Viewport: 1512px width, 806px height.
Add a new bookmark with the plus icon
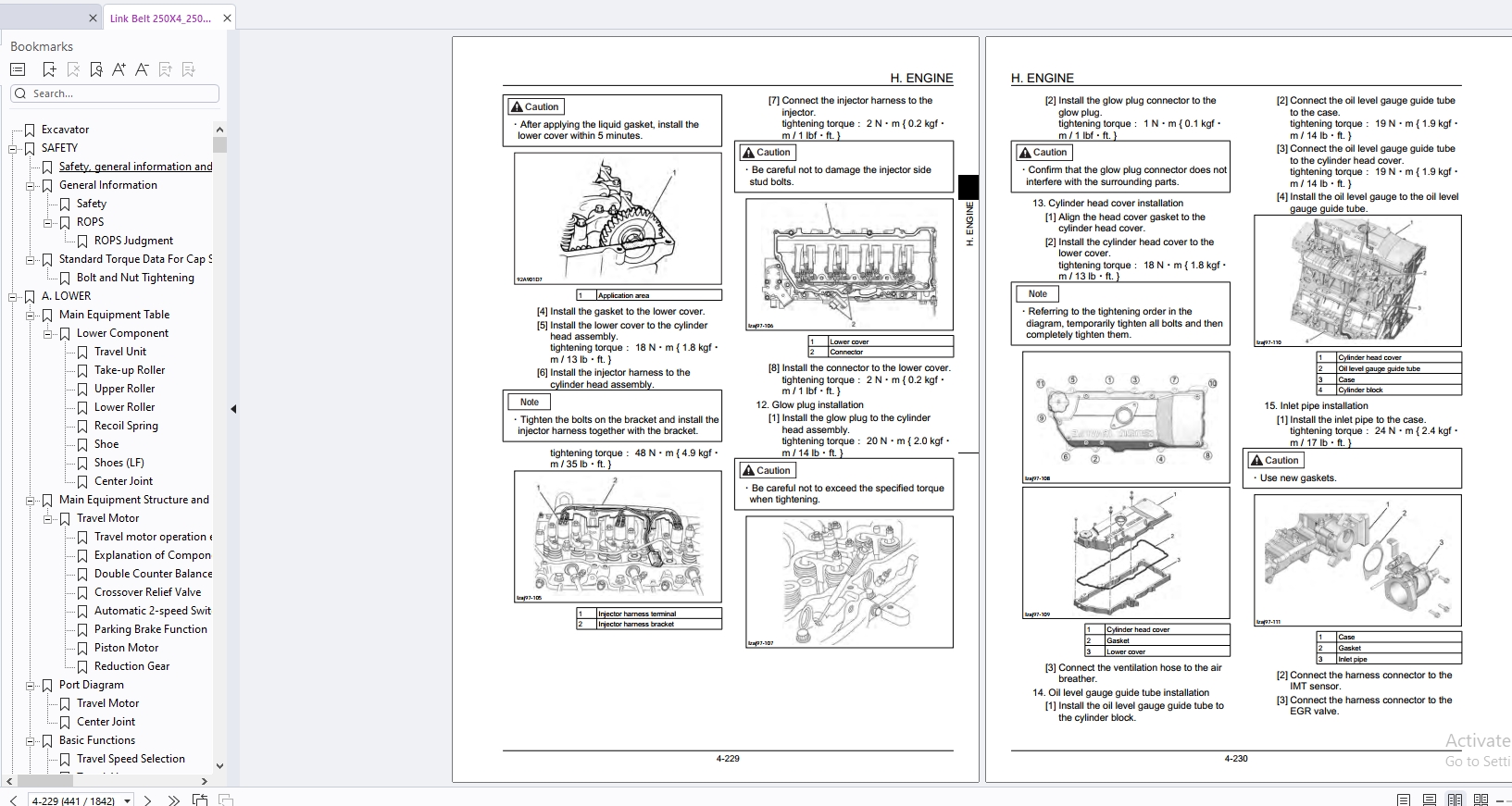point(49,69)
